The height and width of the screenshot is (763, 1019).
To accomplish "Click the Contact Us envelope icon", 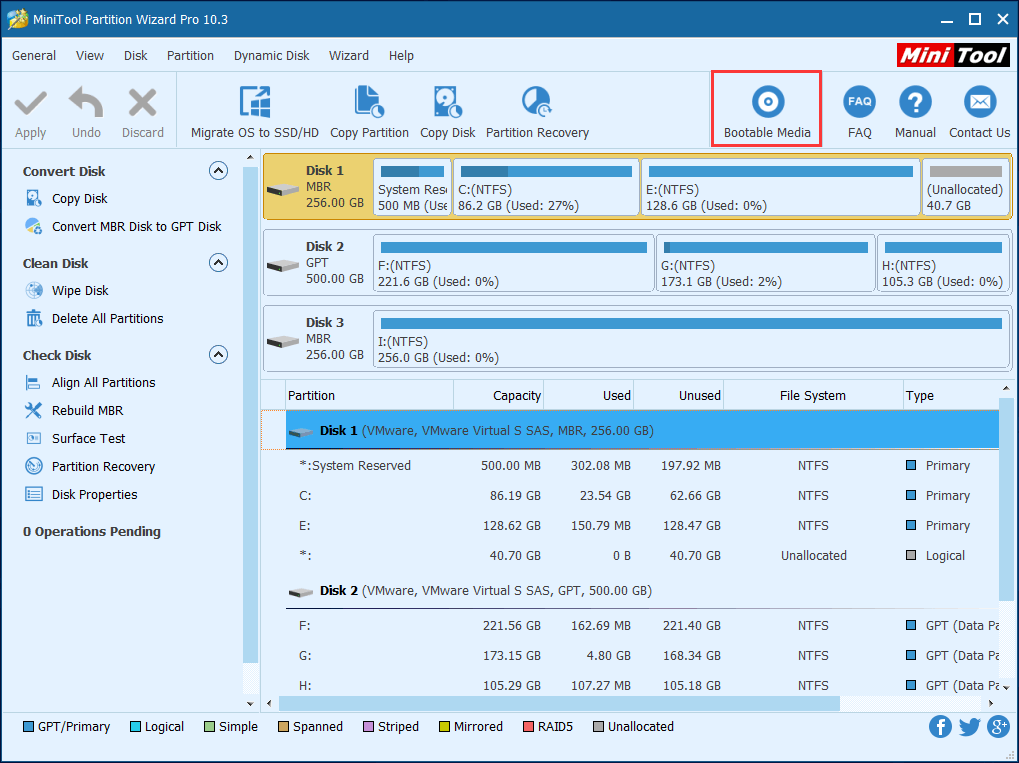I will click(979, 103).
